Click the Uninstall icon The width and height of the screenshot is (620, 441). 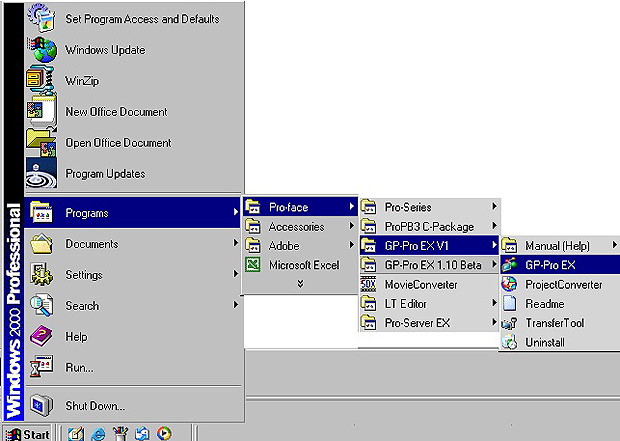(509, 342)
